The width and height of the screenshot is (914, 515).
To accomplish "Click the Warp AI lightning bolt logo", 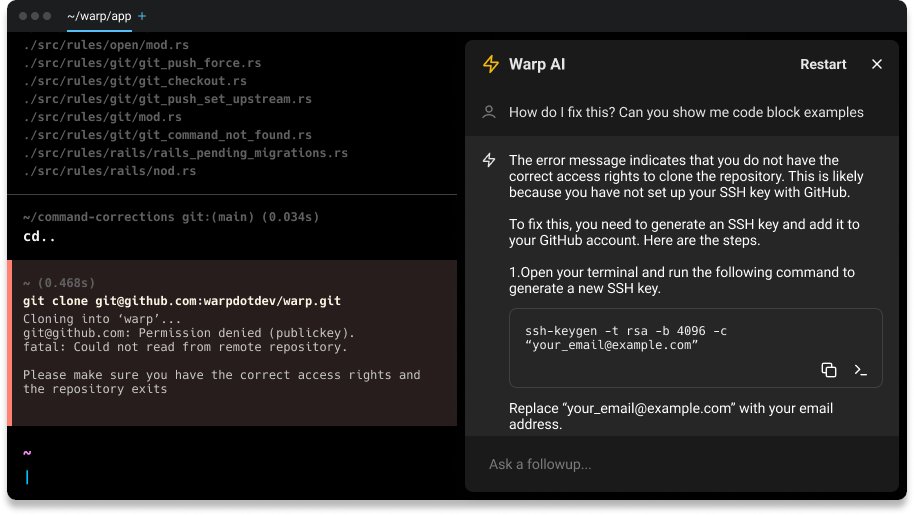I will [491, 64].
